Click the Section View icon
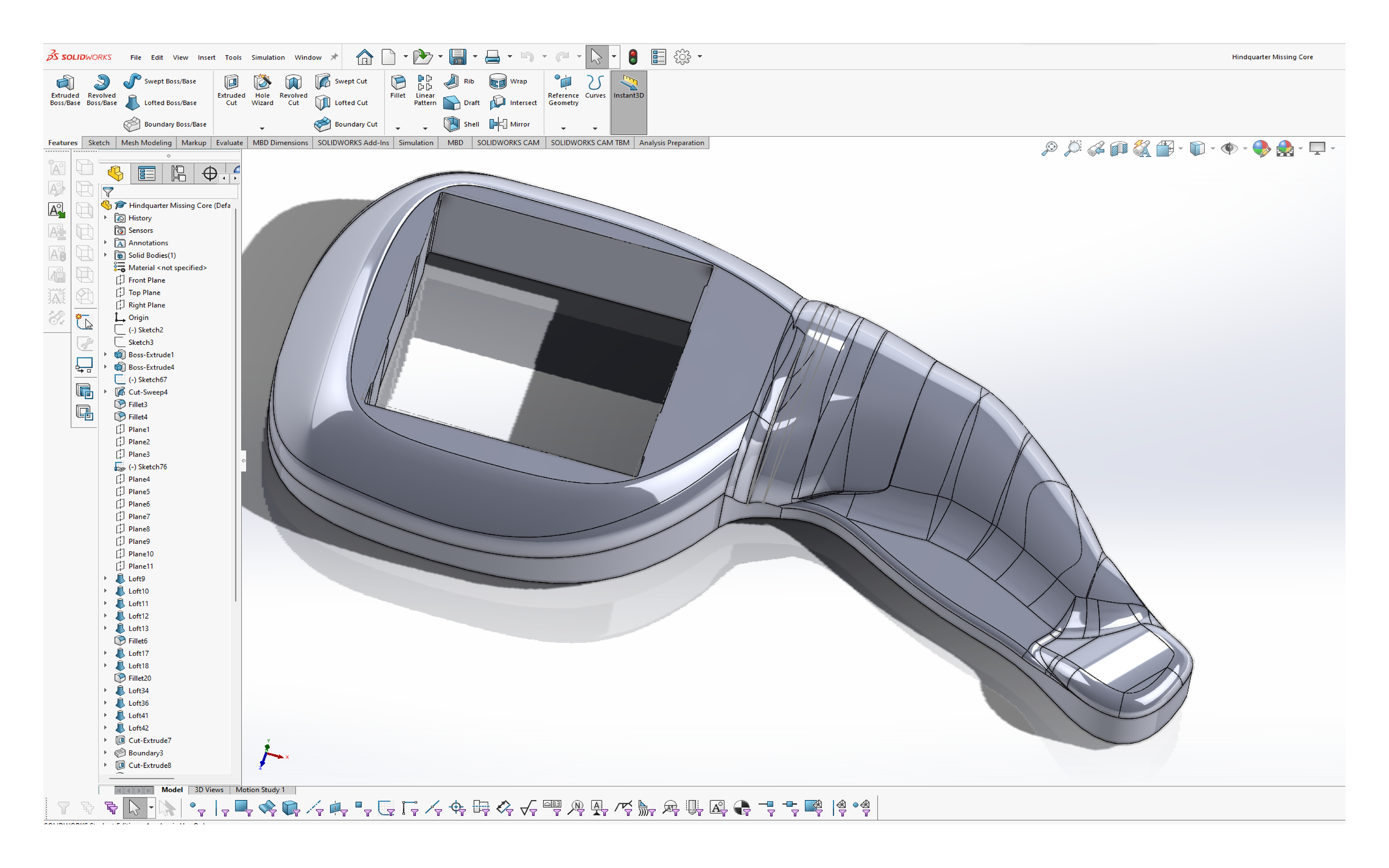The height and width of the screenshot is (868, 1389). coord(1119,149)
